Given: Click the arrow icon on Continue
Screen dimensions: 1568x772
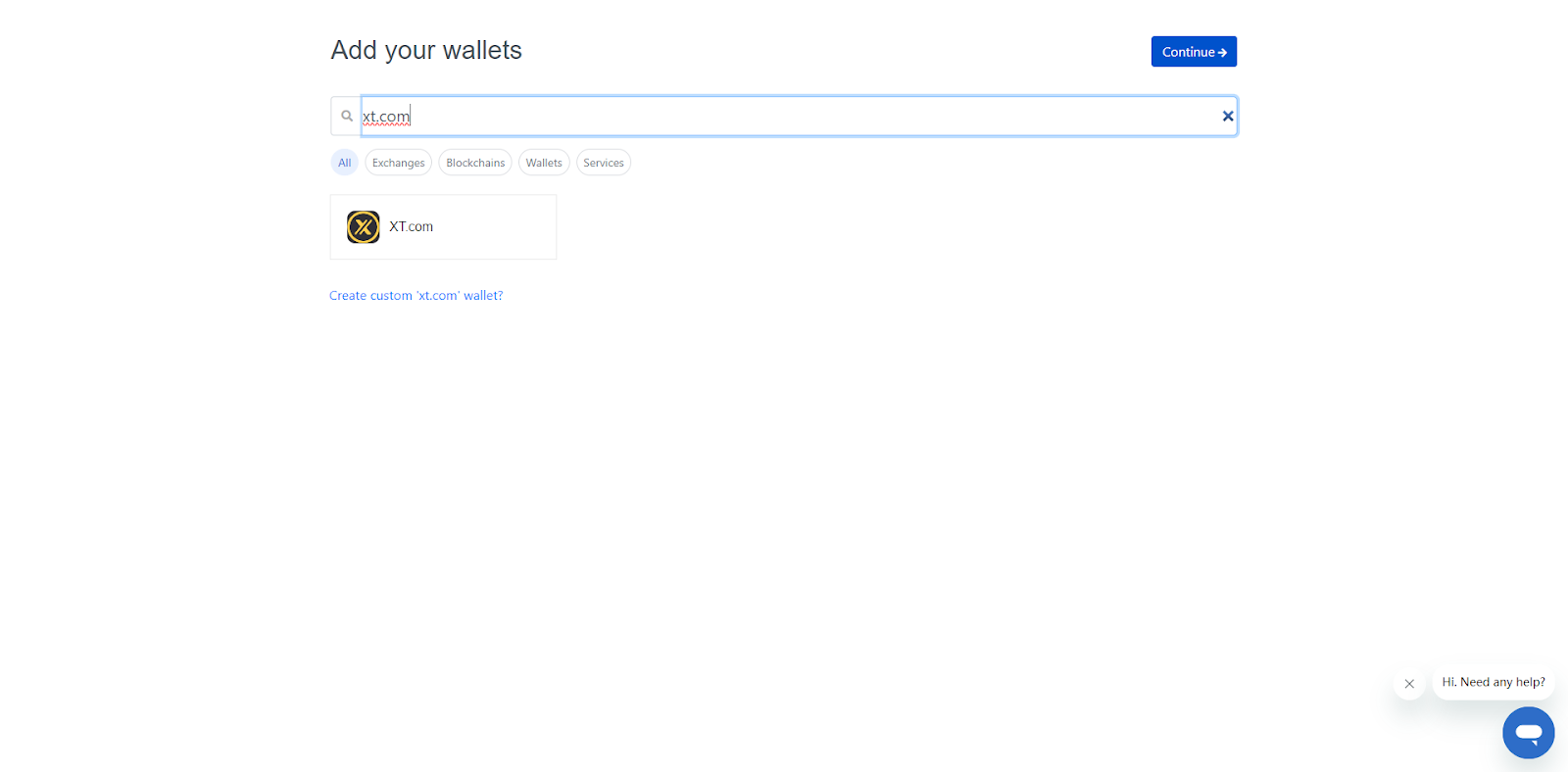Looking at the screenshot, I should [x=1222, y=53].
